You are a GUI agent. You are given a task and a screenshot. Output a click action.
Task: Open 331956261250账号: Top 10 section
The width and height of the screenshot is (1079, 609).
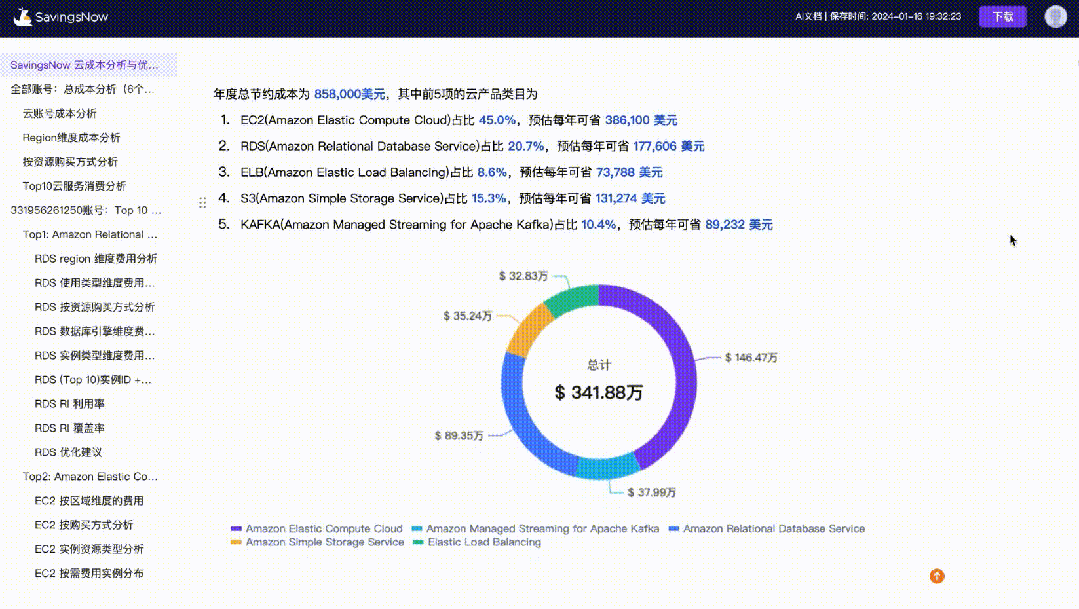coord(86,210)
